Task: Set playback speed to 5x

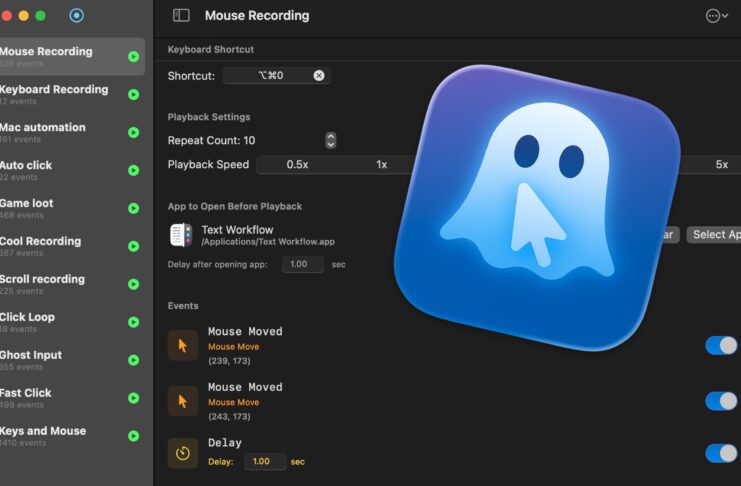Action: coord(722,165)
